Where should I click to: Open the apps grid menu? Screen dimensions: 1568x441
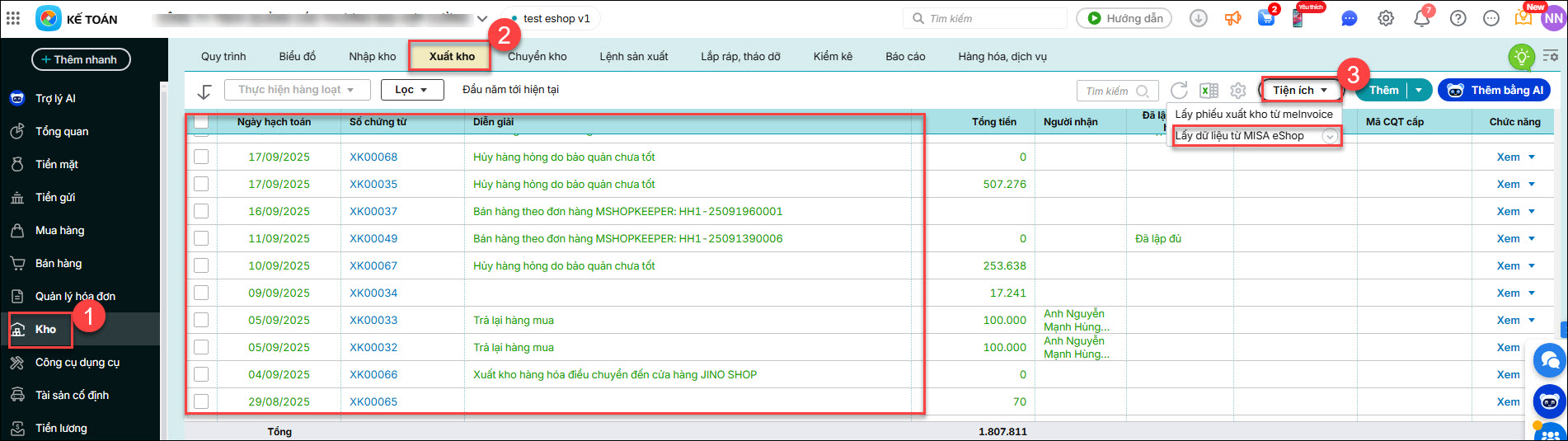pos(13,18)
